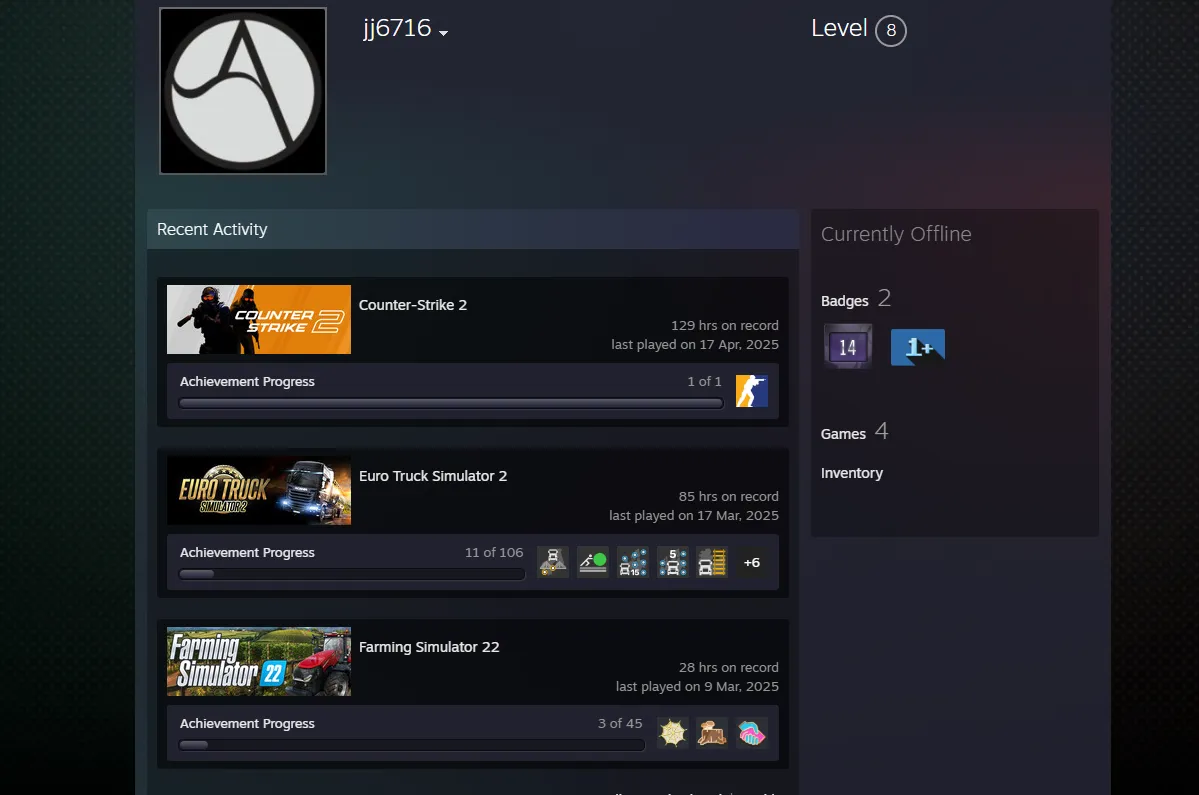Open the Counter-Strike 2 title link
1199x795 pixels.
click(x=413, y=305)
